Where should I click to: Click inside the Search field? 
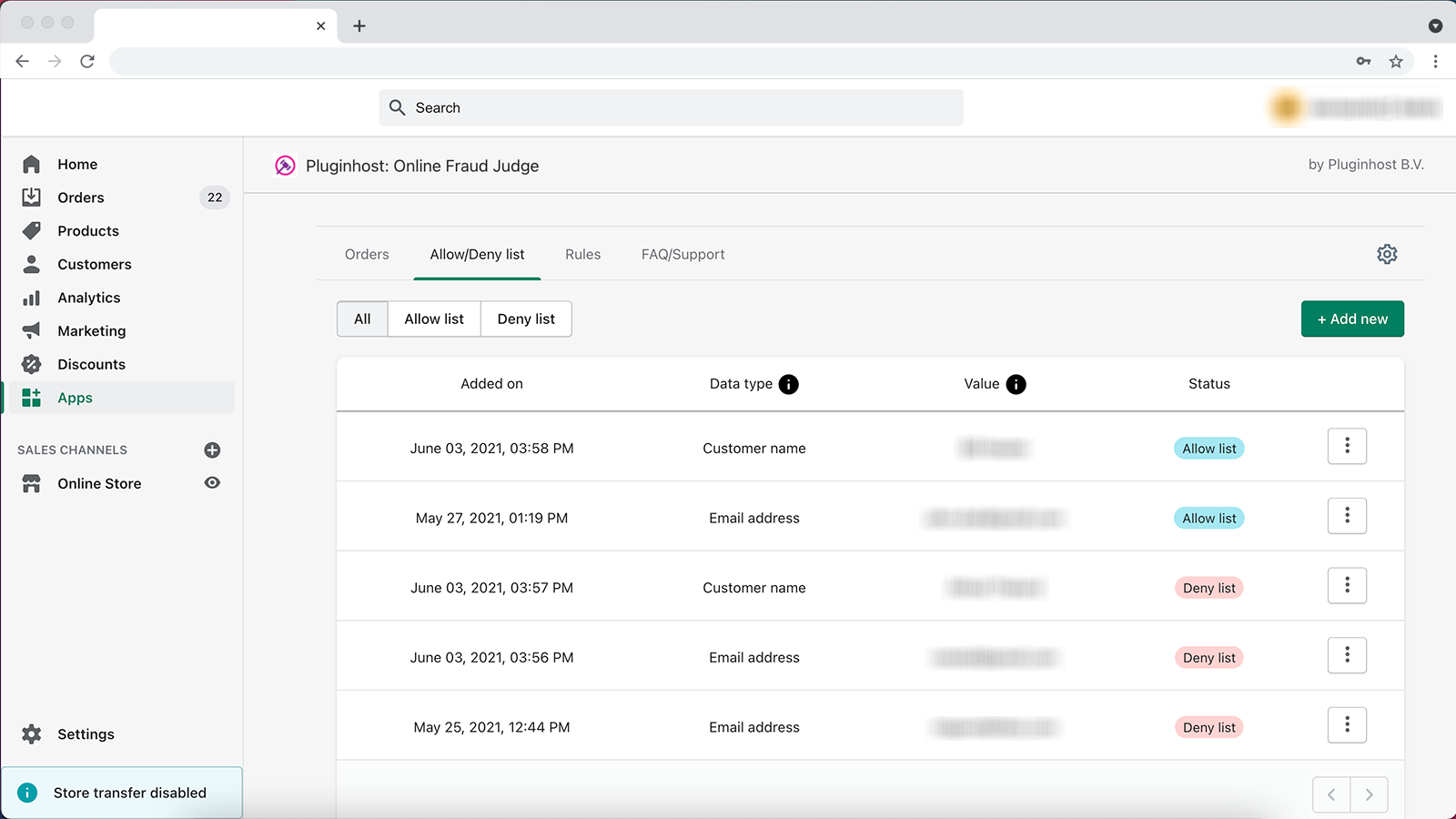[x=671, y=106]
